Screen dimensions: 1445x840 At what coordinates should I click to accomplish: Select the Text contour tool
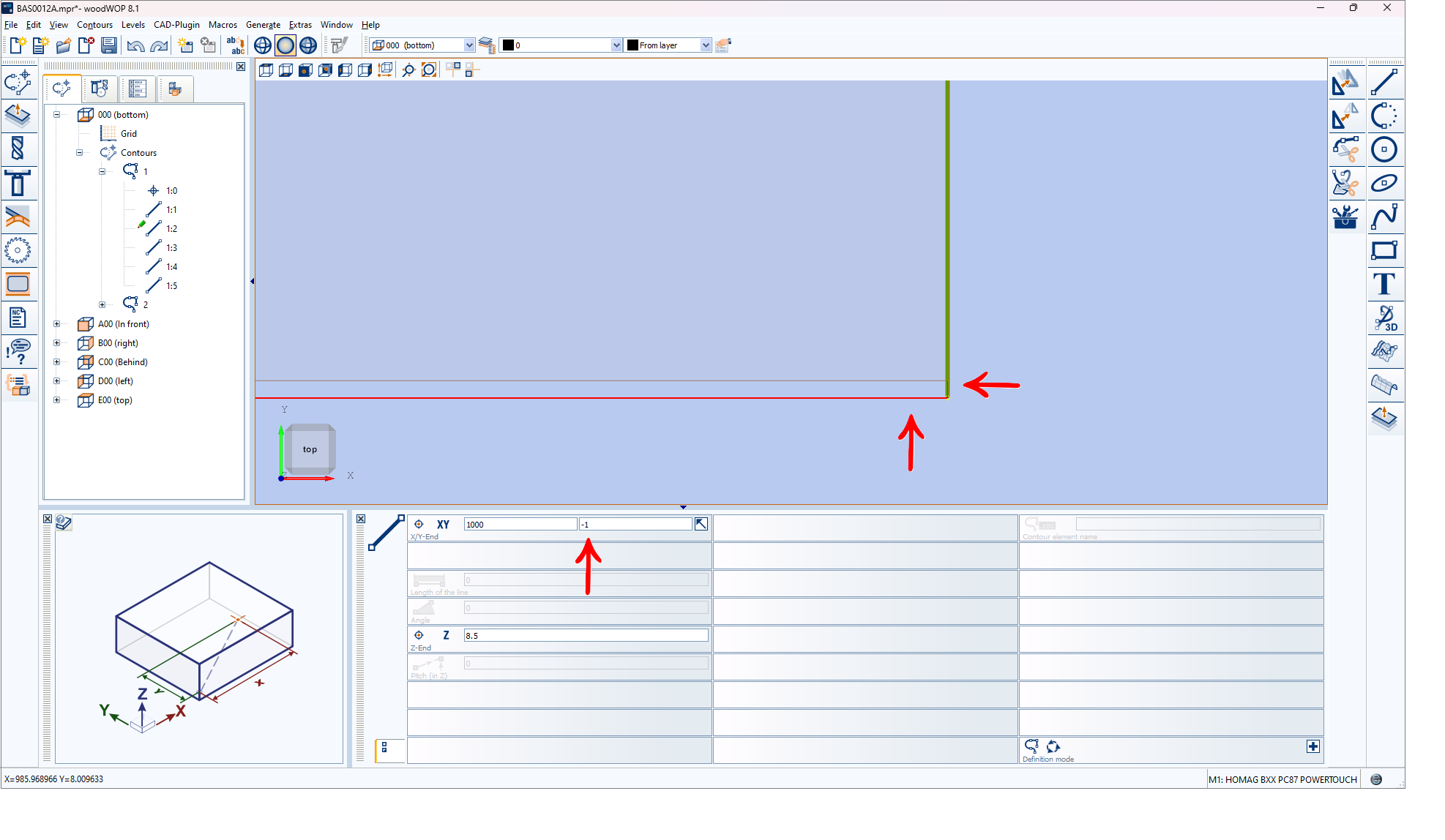pos(1384,284)
